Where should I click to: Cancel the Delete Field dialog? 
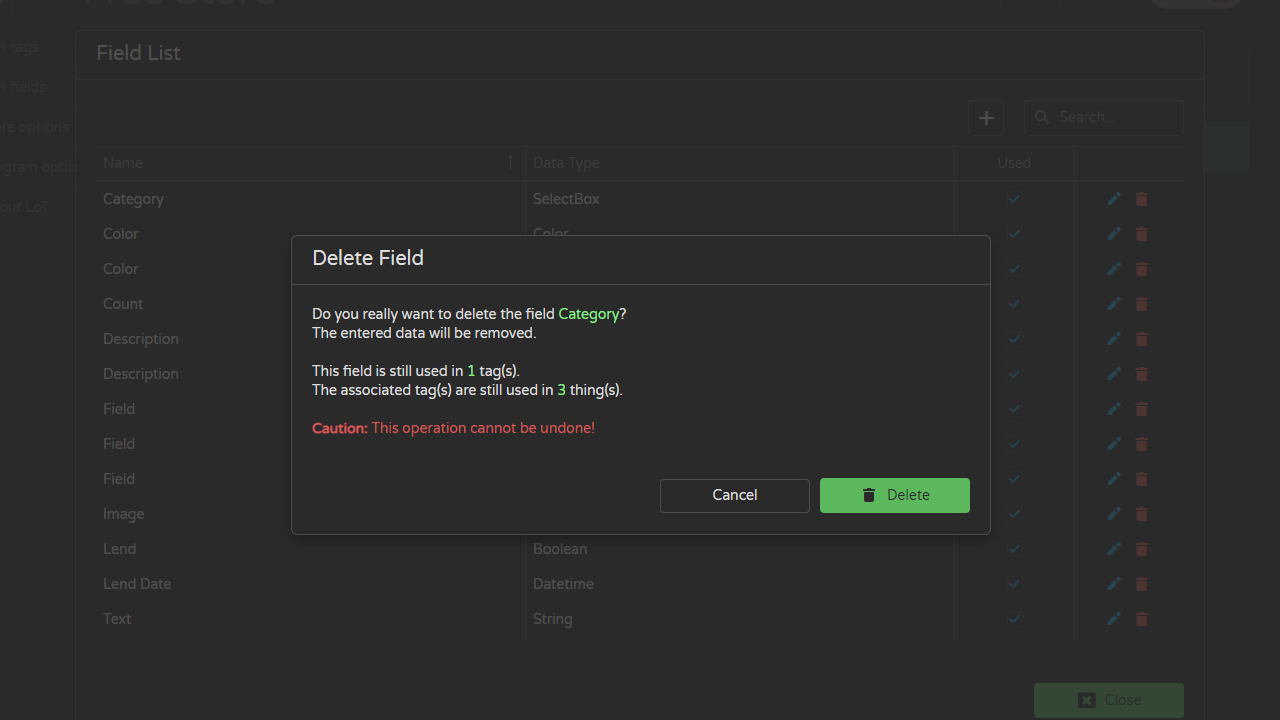(735, 495)
